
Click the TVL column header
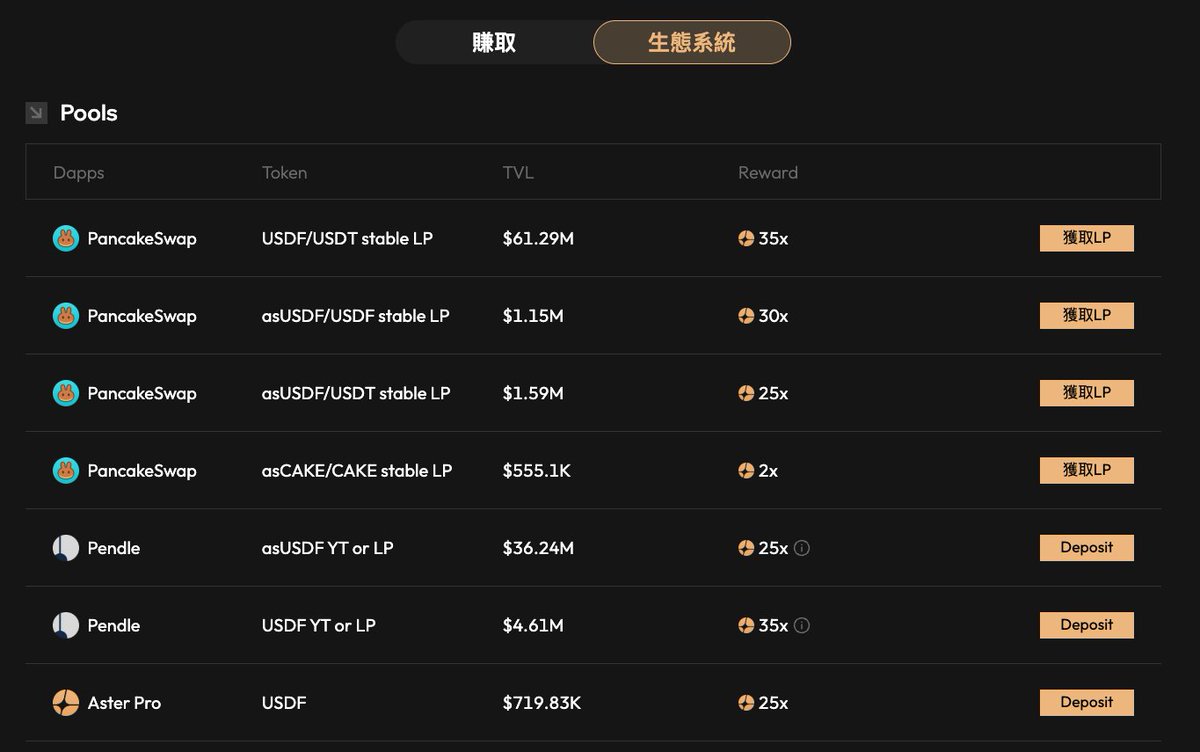pyautogui.click(x=518, y=173)
